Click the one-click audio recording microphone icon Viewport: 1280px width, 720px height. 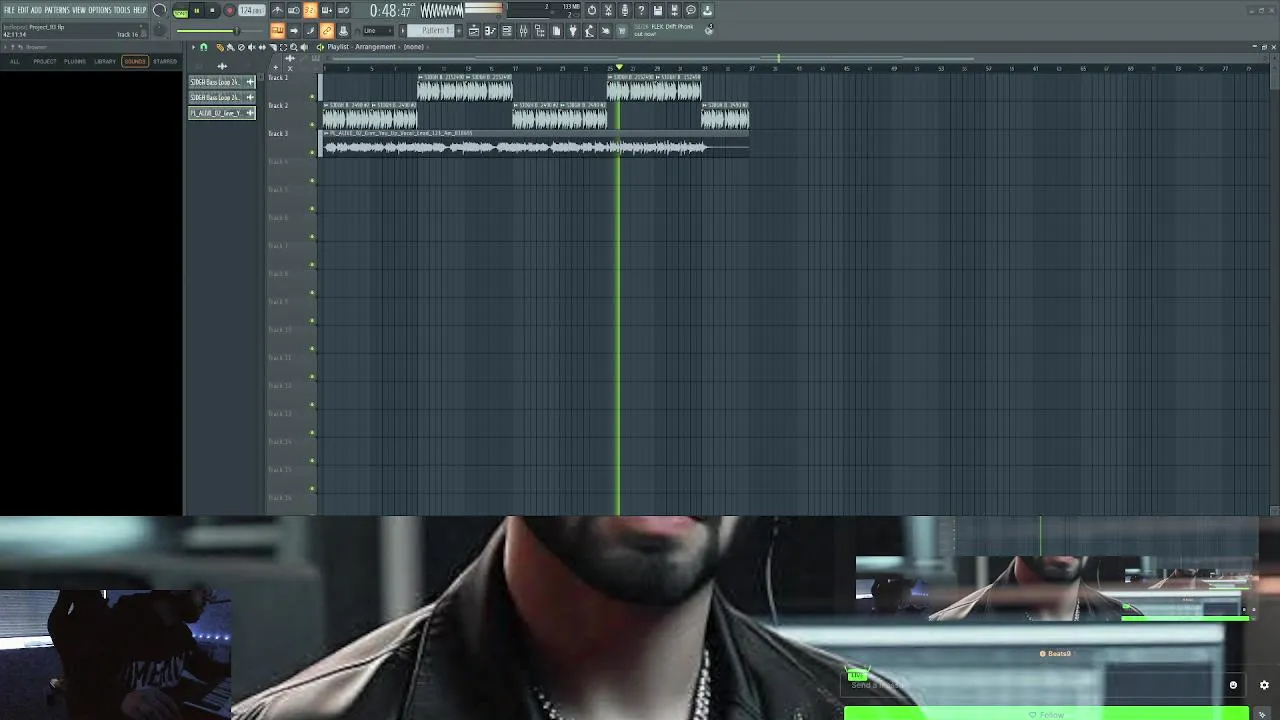point(624,10)
